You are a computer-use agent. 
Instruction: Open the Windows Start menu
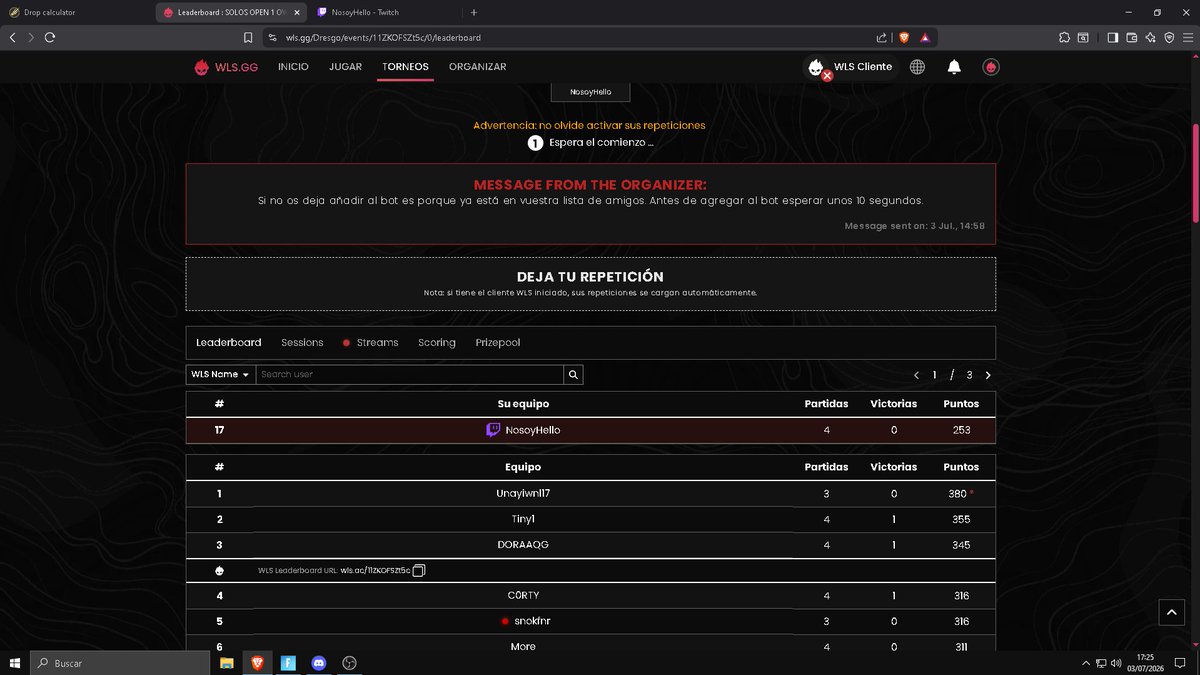click(x=14, y=663)
